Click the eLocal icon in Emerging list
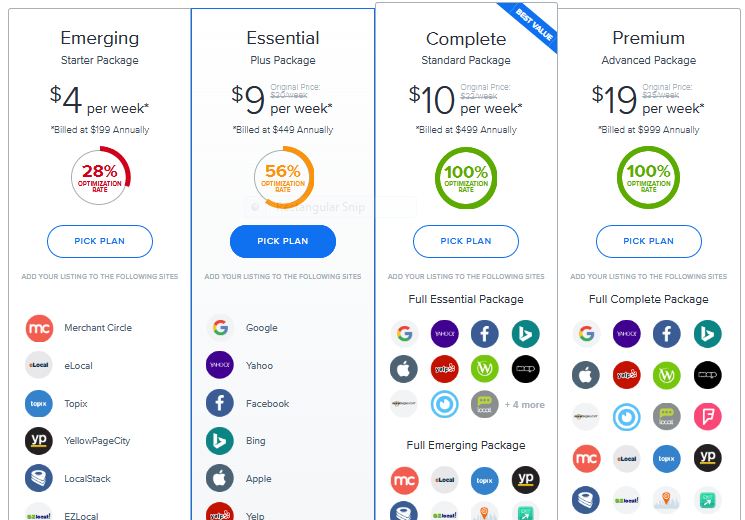745x520 pixels. point(39,365)
